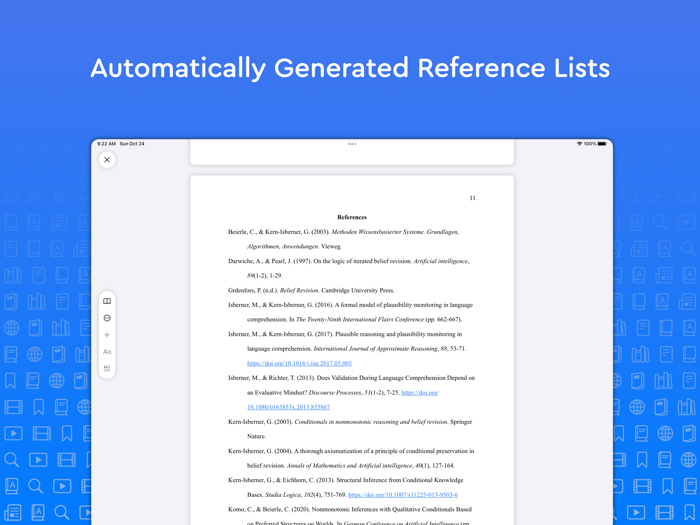
Task: Open the ijar.2017.05.003 DOI link
Action: tap(299, 363)
